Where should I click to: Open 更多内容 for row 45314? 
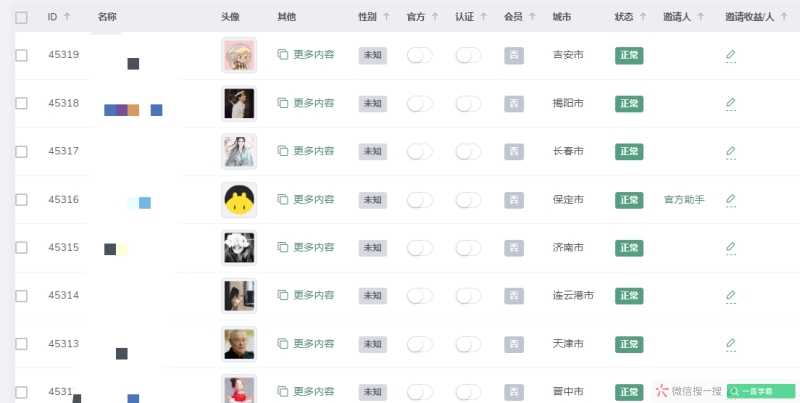coord(313,295)
